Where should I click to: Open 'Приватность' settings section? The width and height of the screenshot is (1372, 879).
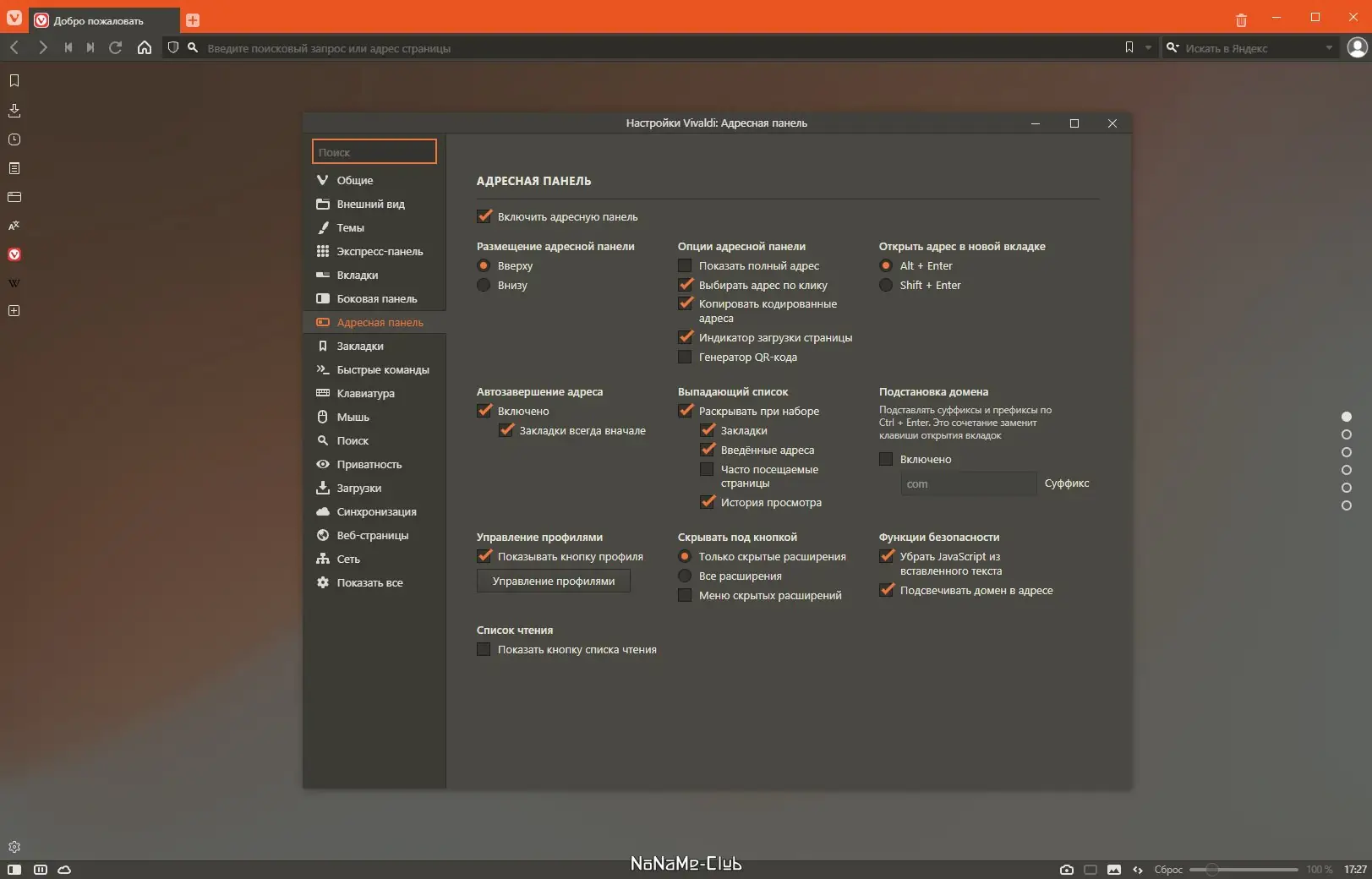pyautogui.click(x=374, y=464)
